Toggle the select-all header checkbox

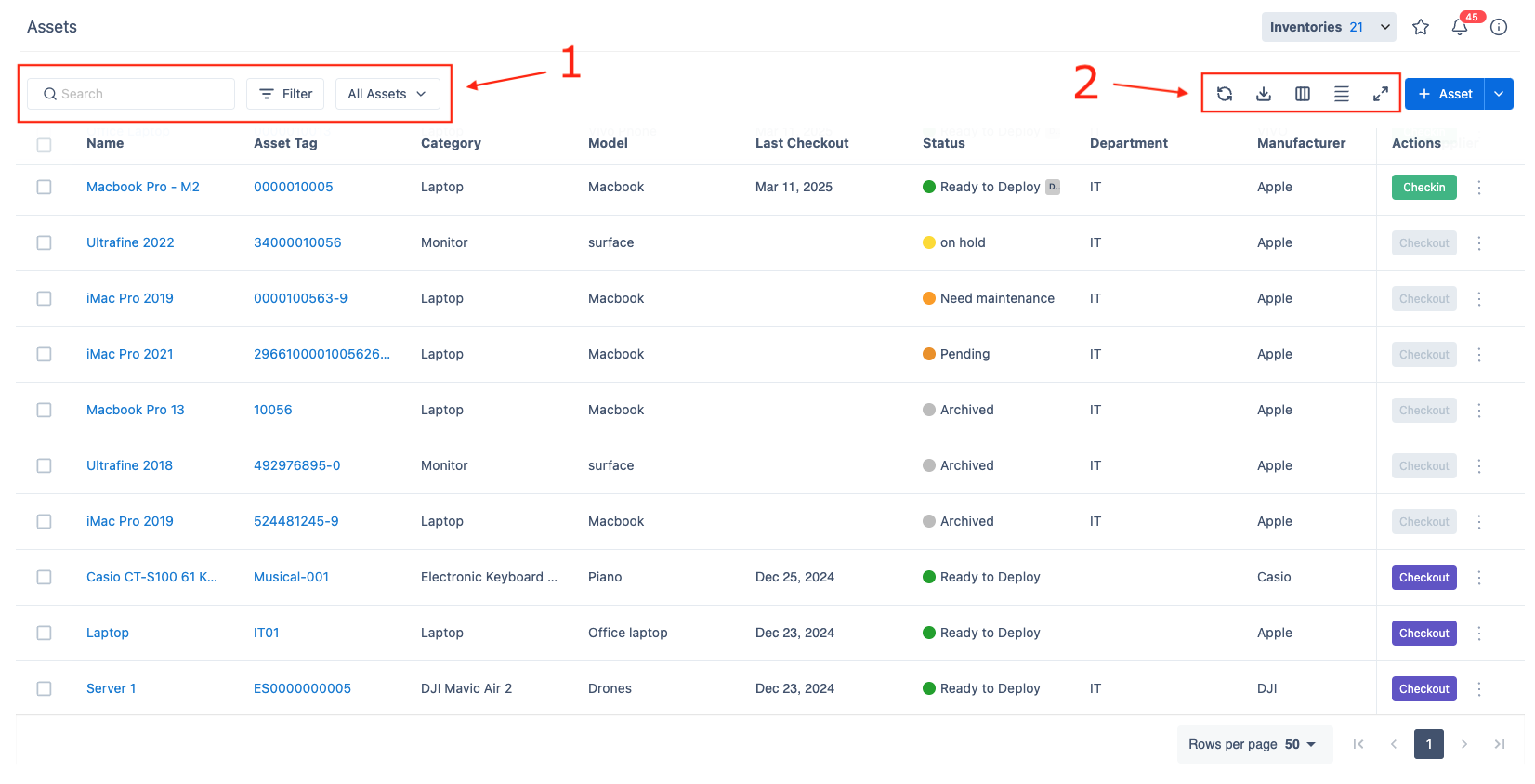click(44, 145)
